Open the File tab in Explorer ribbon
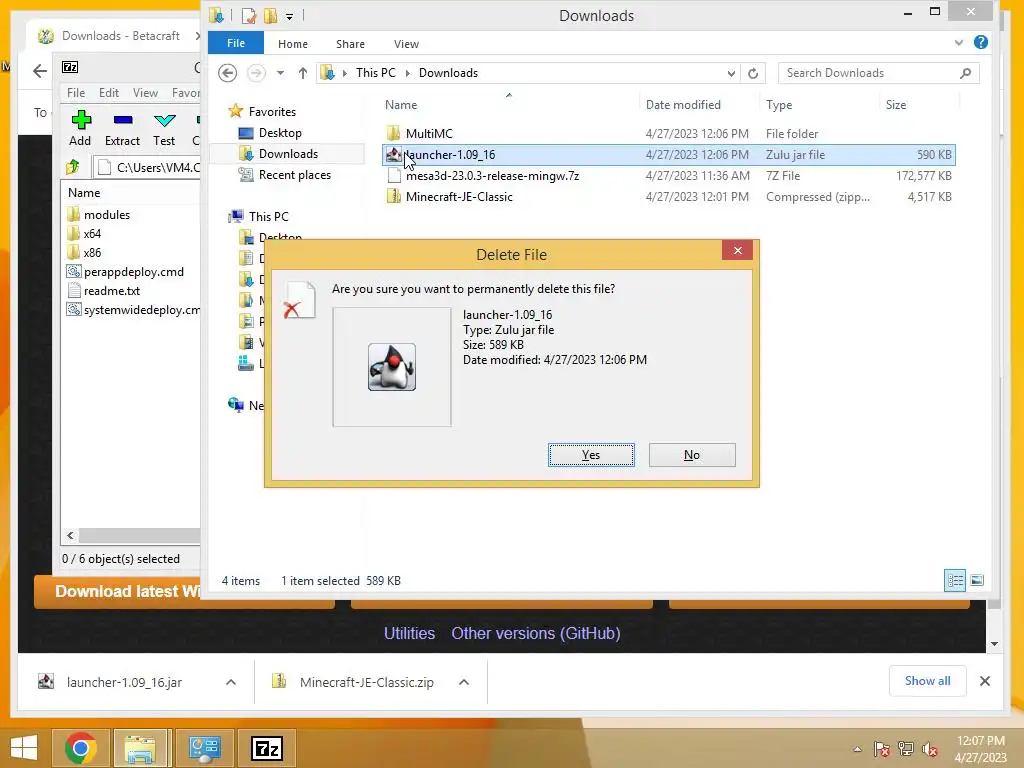1024x768 pixels. pos(236,43)
